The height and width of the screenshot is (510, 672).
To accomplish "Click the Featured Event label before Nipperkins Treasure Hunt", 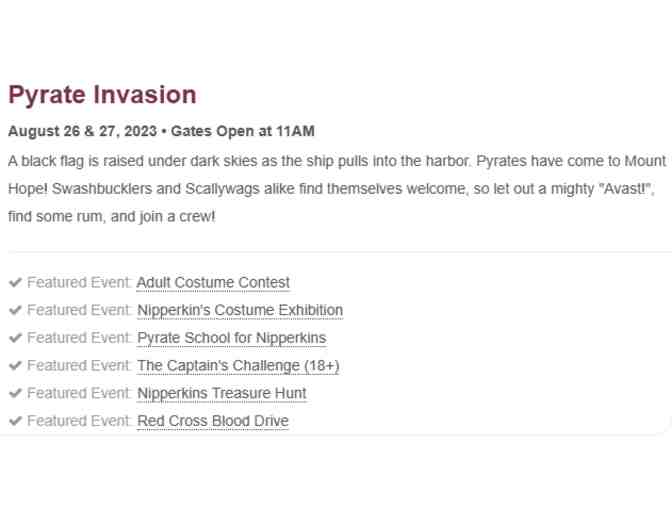I will 80,393.
